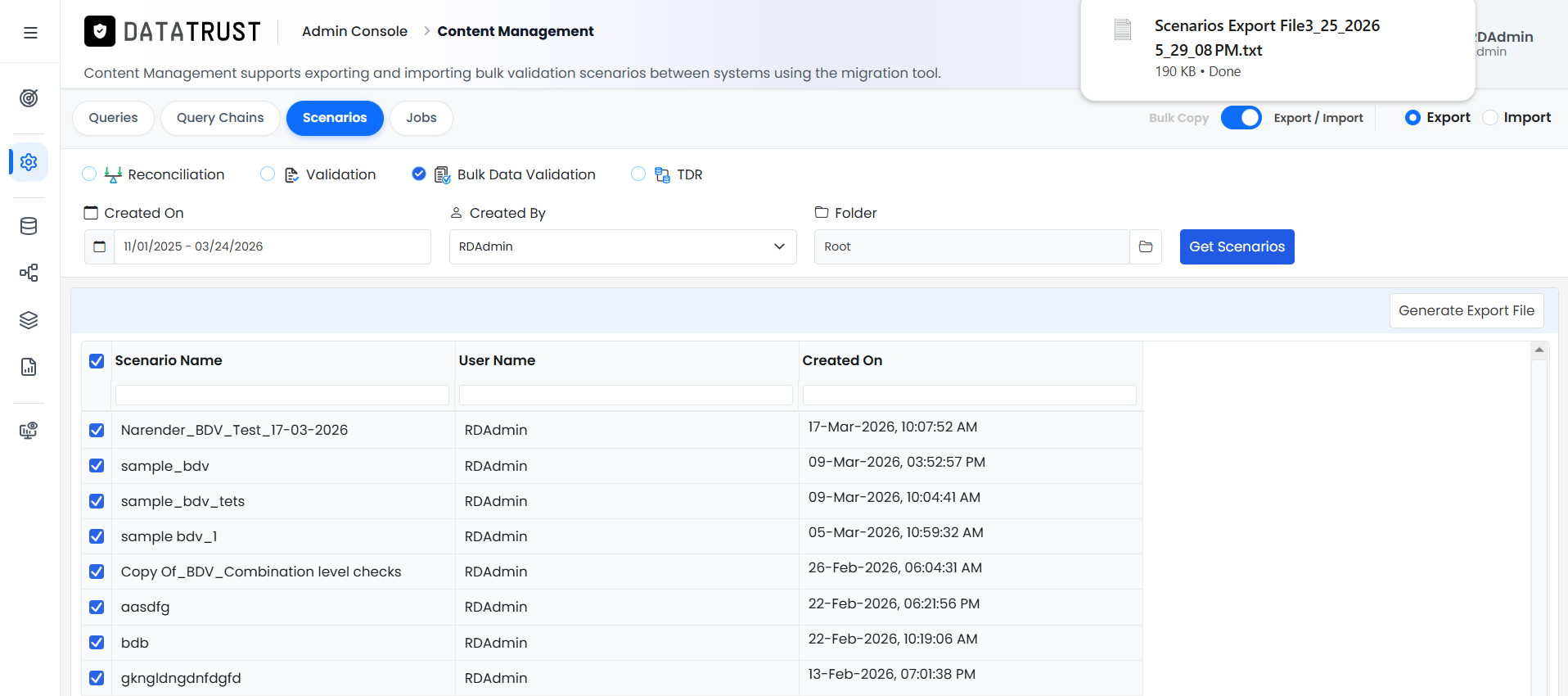Click the downloaded file document icon

tap(1123, 30)
